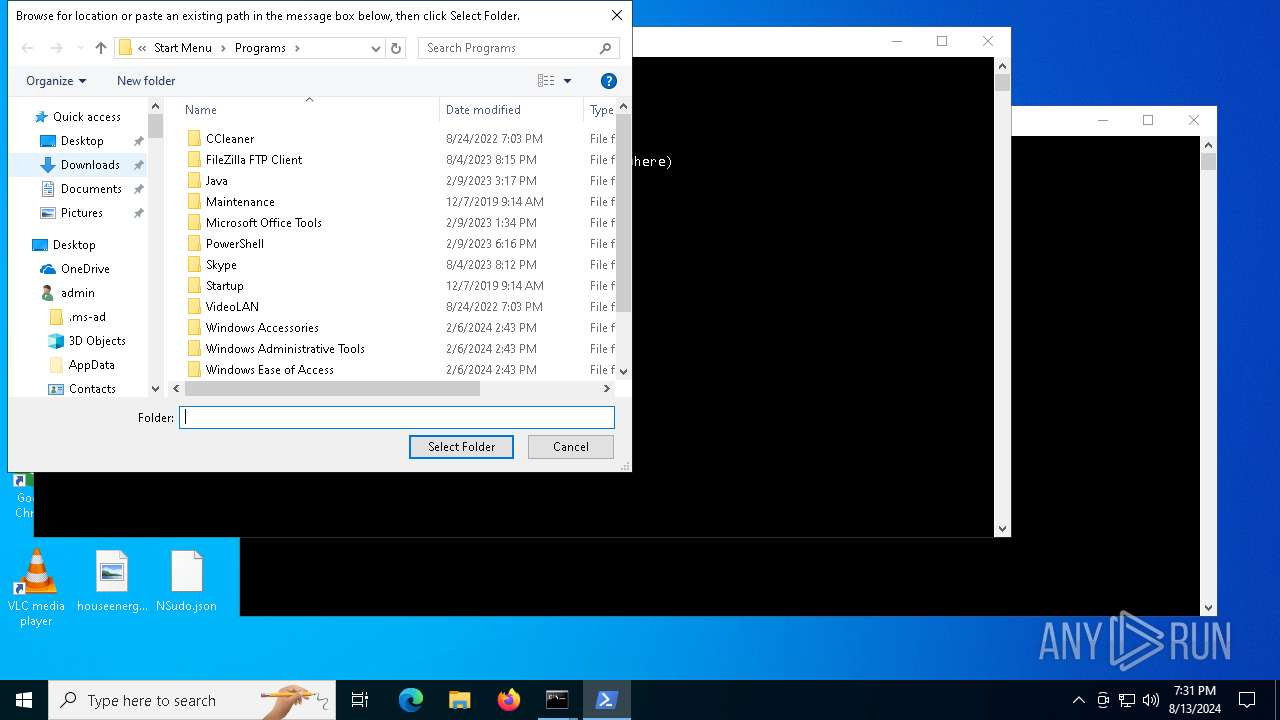Click the file list horizontal scrollbar
The image size is (1280, 720).
pos(332,388)
